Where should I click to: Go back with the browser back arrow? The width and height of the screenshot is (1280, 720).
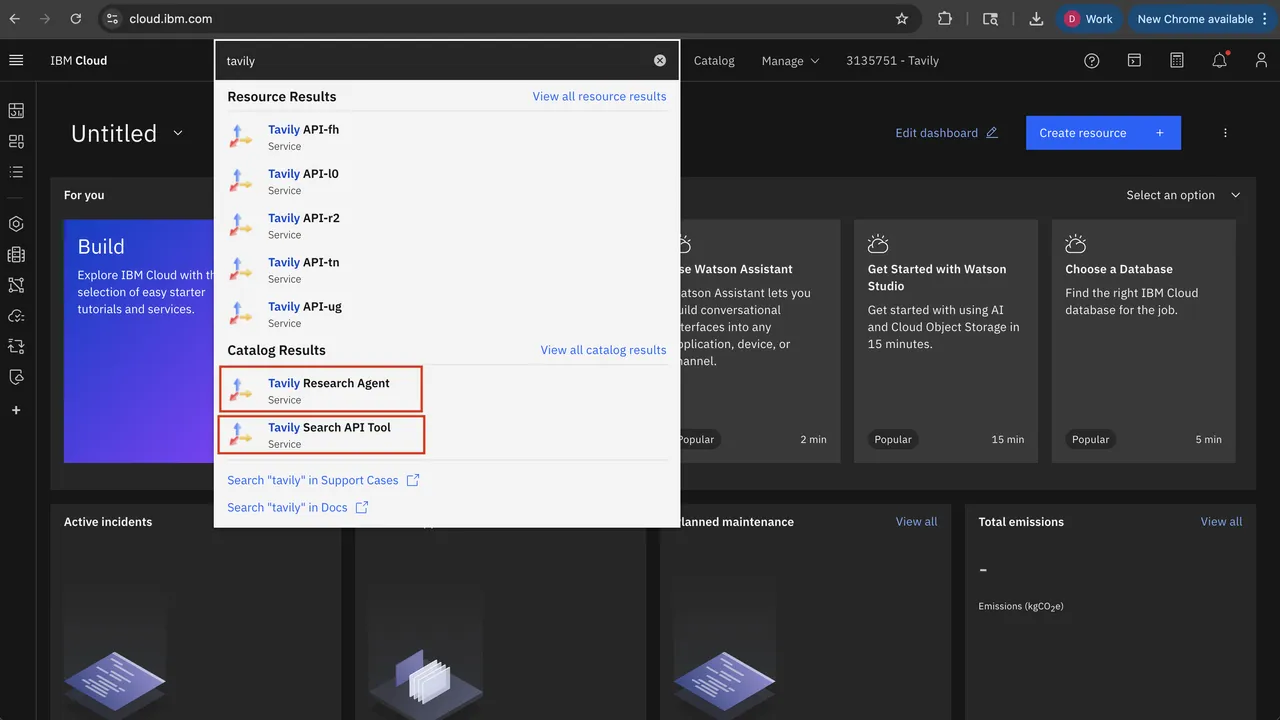click(x=14, y=18)
